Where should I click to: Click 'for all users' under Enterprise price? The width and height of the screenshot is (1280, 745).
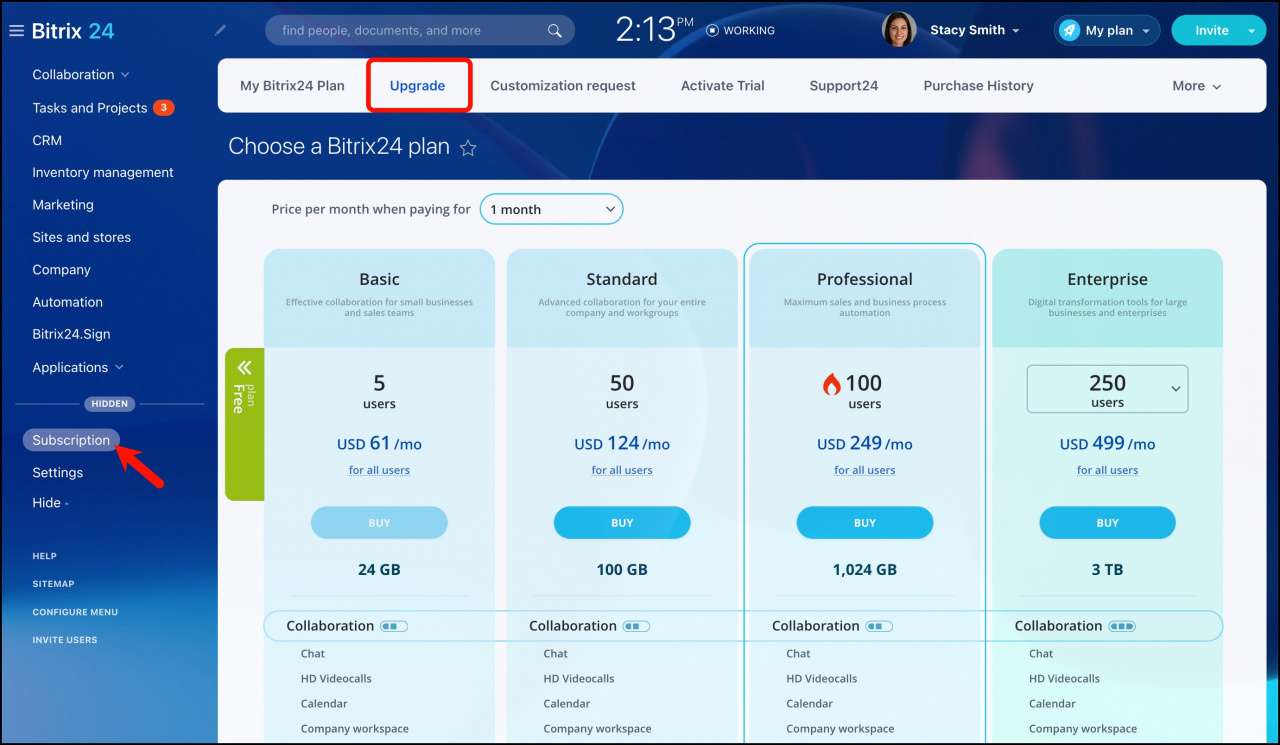pyautogui.click(x=1108, y=470)
